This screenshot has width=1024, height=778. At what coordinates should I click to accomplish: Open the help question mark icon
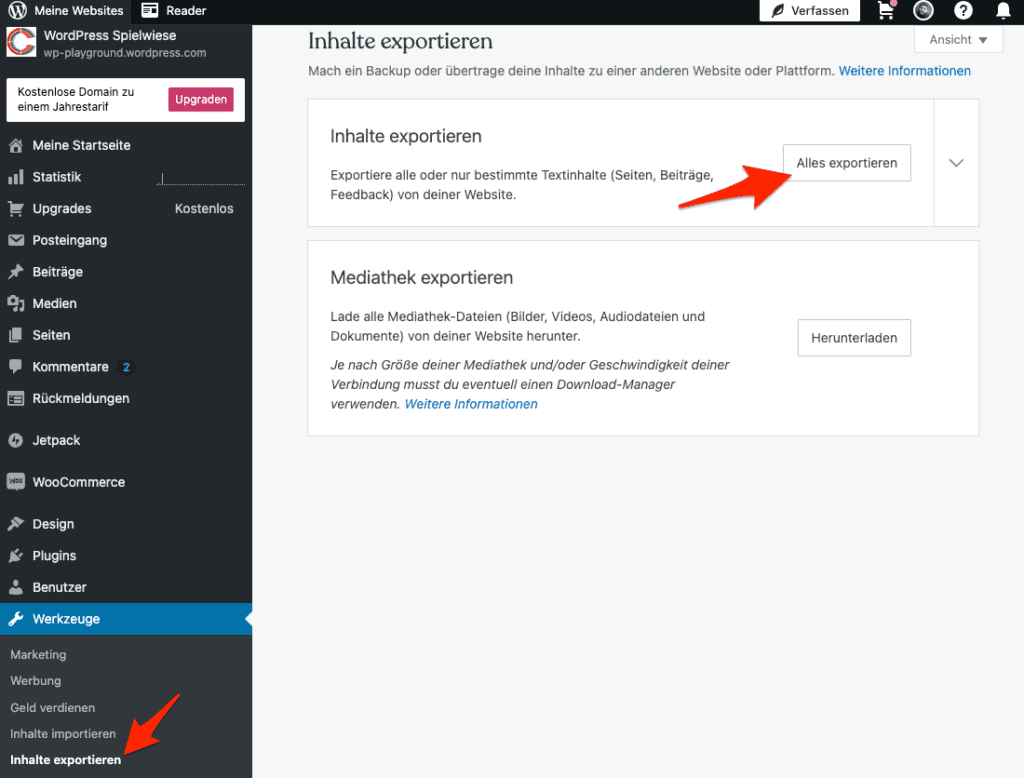[x=963, y=10]
